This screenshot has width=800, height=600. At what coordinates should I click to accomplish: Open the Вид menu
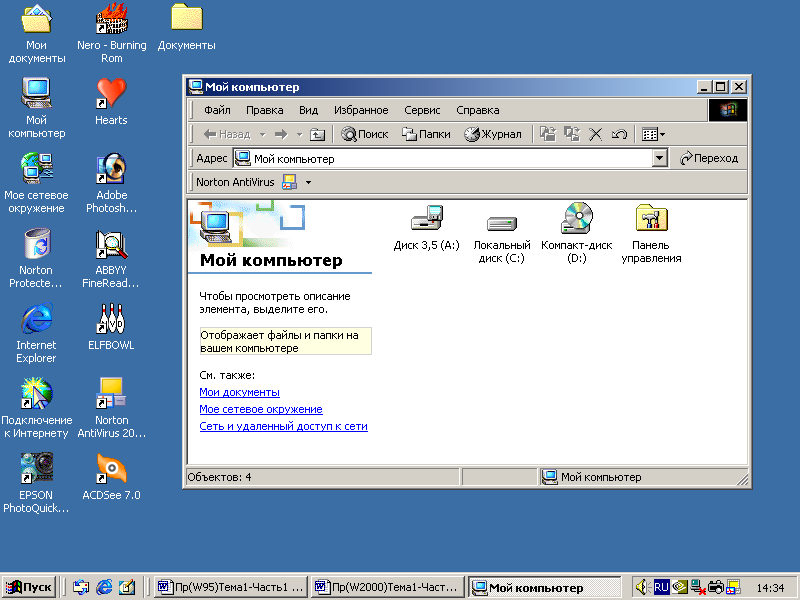click(x=308, y=110)
